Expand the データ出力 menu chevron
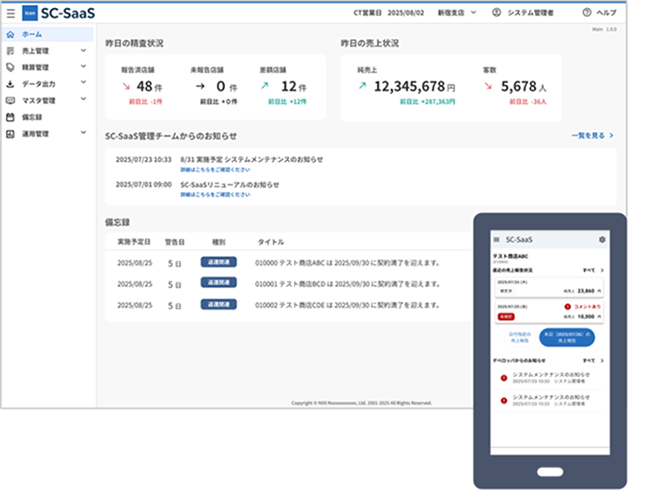The image size is (650, 497). [x=83, y=82]
